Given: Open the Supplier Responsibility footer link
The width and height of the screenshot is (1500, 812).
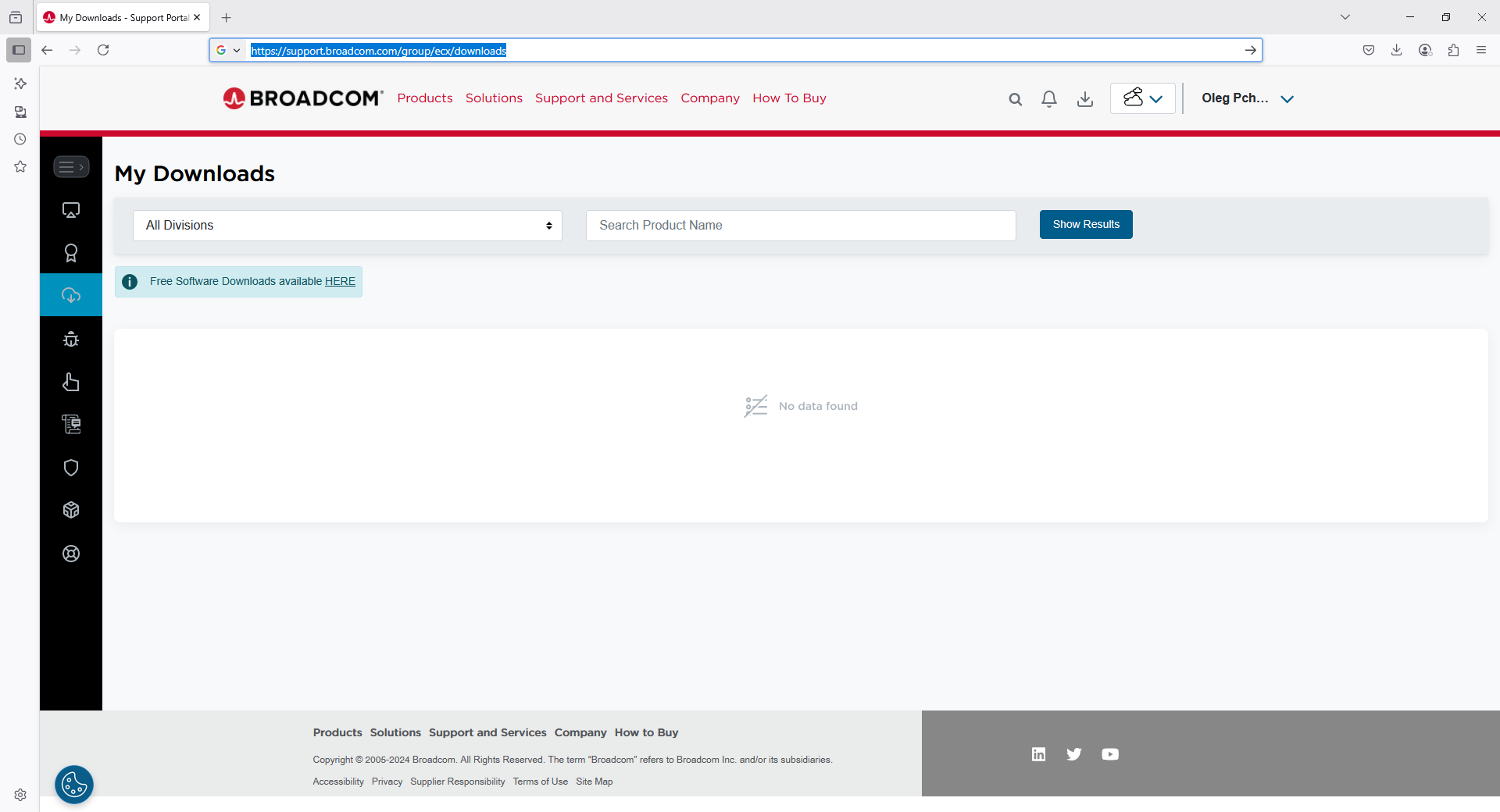Looking at the screenshot, I should (458, 782).
